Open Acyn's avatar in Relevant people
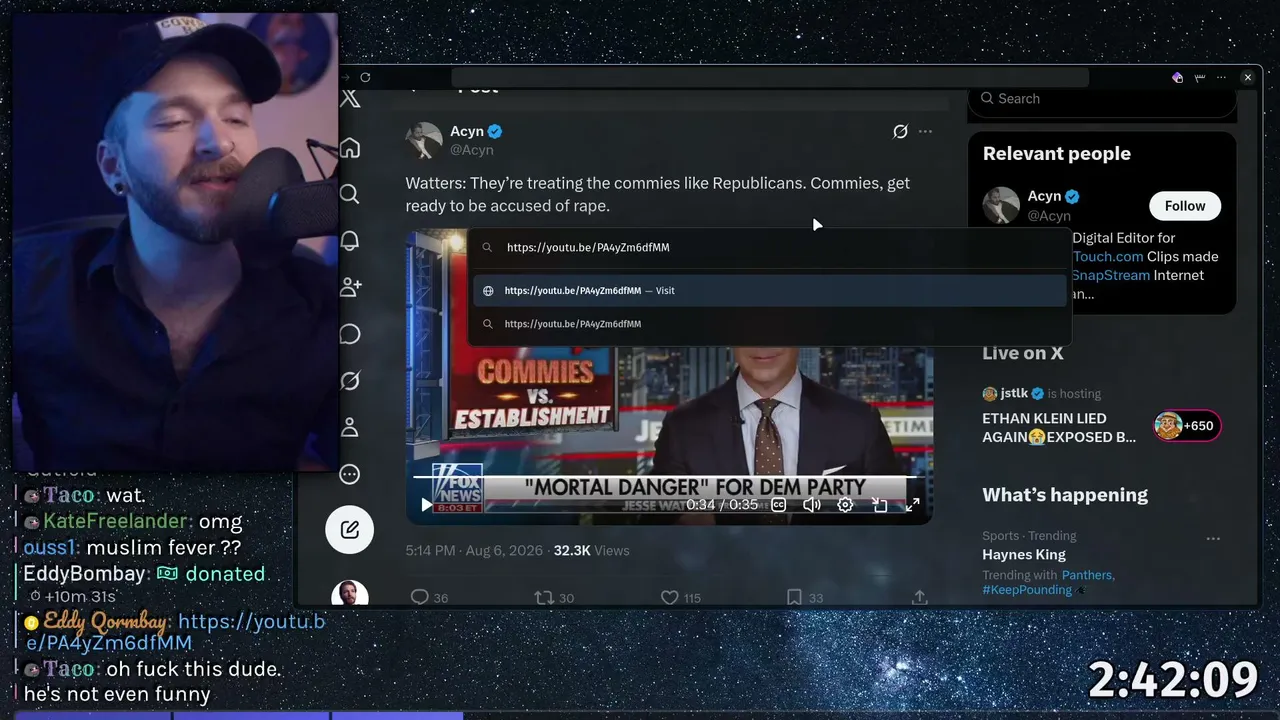Viewport: 1280px width, 720px height. point(1001,205)
